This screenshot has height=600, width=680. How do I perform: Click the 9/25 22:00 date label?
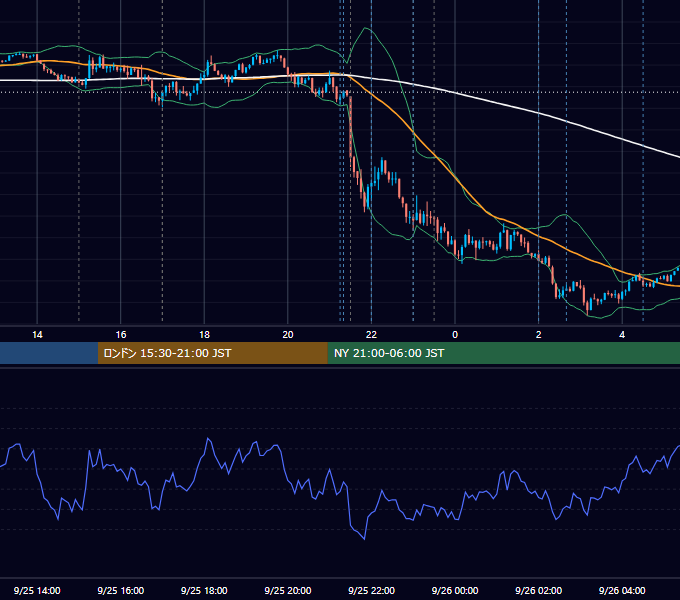pos(371,590)
